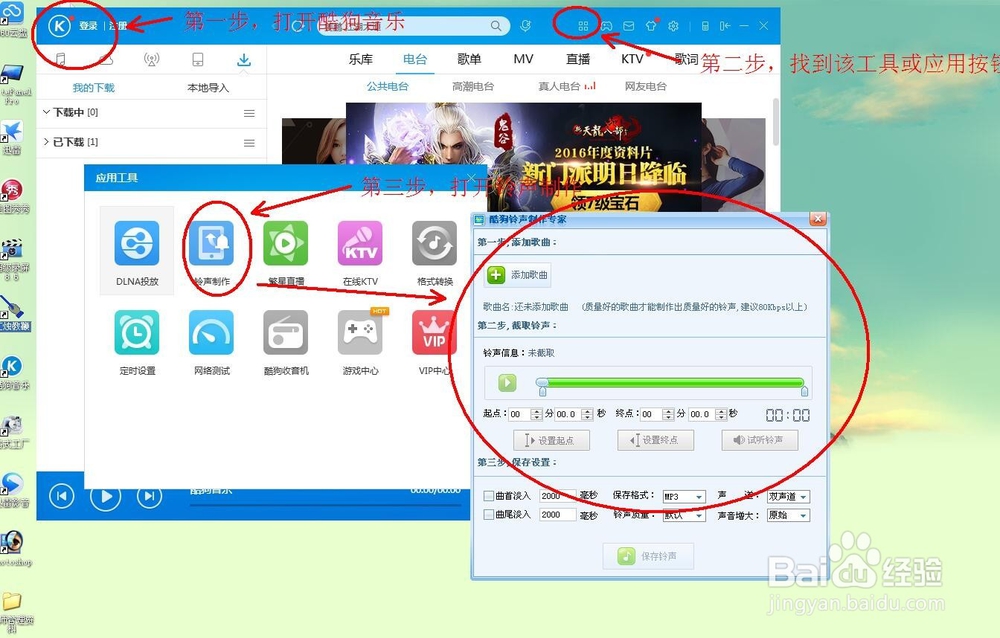
Task: Open the local music note tab icon
Action: pyautogui.click(x=60, y=60)
